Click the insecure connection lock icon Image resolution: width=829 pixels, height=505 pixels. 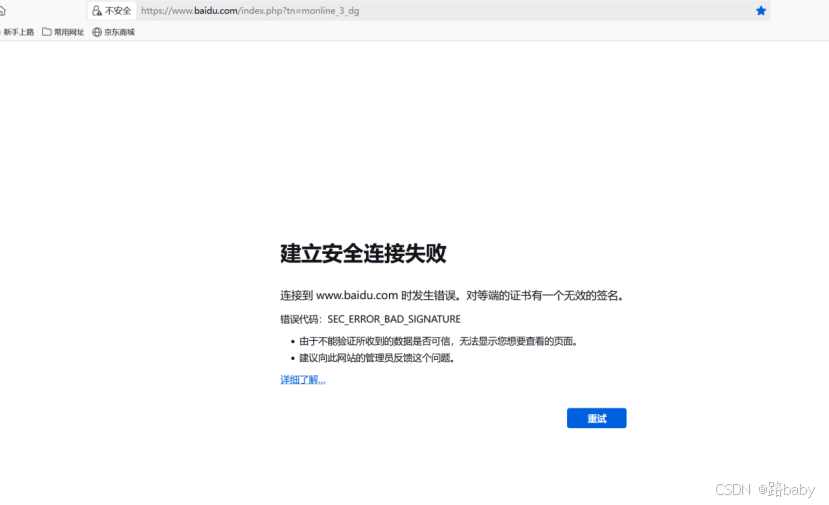96,11
